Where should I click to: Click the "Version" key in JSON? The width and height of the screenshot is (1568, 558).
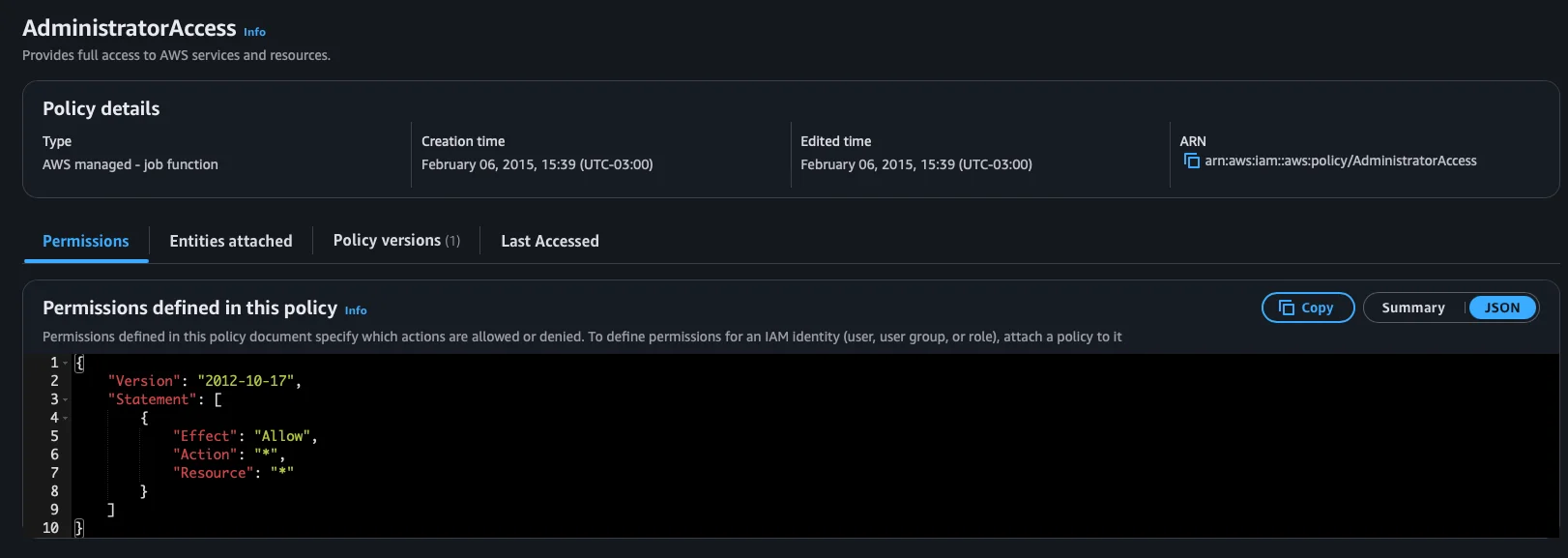(144, 381)
